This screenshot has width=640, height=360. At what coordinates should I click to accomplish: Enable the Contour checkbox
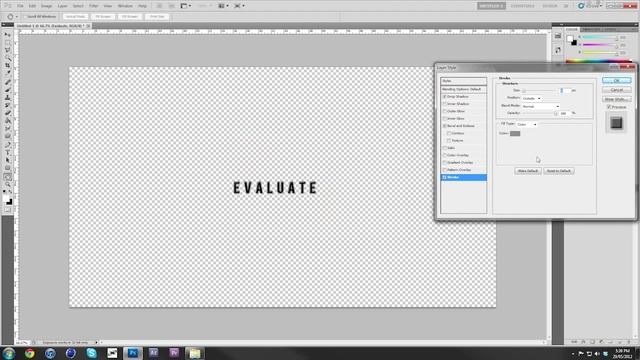(x=449, y=133)
